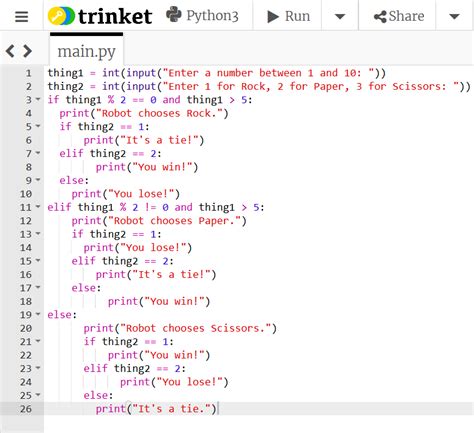Image resolution: width=474 pixels, height=433 pixels.
Task: Click line number 26 in gutter
Action: 26,409
